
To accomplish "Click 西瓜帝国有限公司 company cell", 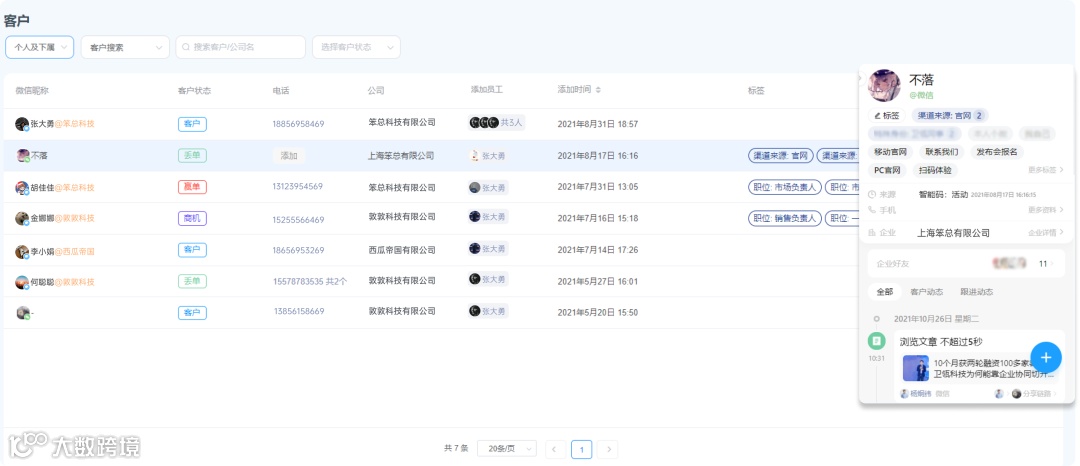I will click(x=402, y=250).
